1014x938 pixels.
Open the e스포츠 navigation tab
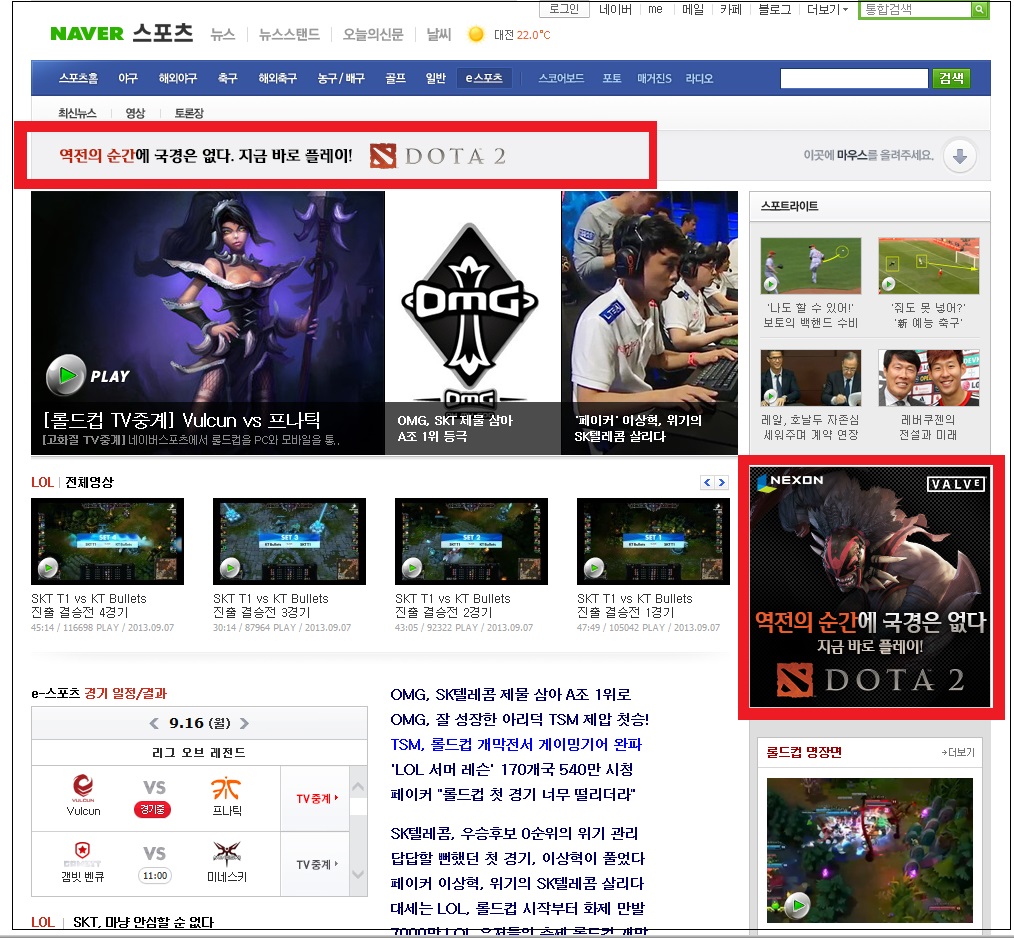point(484,78)
